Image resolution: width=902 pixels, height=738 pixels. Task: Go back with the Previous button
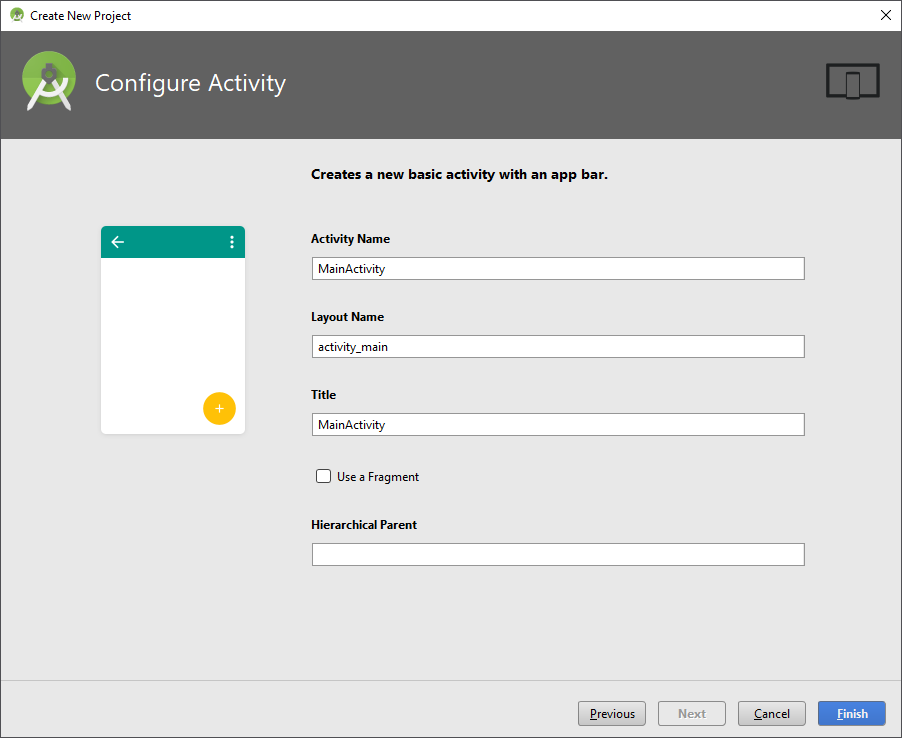[612, 714]
